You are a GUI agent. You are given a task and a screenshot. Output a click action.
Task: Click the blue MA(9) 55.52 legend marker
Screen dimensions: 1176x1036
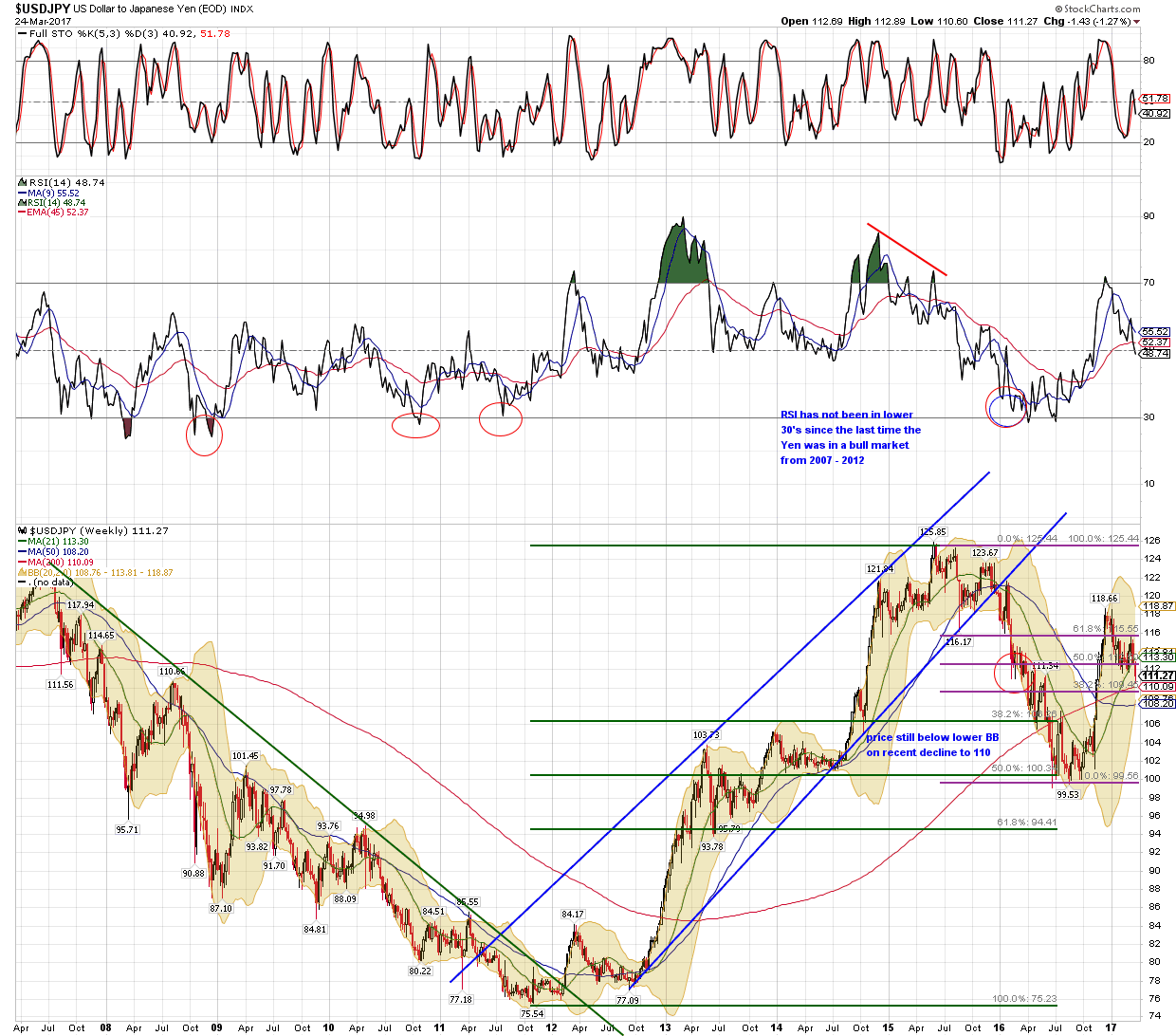[22, 193]
